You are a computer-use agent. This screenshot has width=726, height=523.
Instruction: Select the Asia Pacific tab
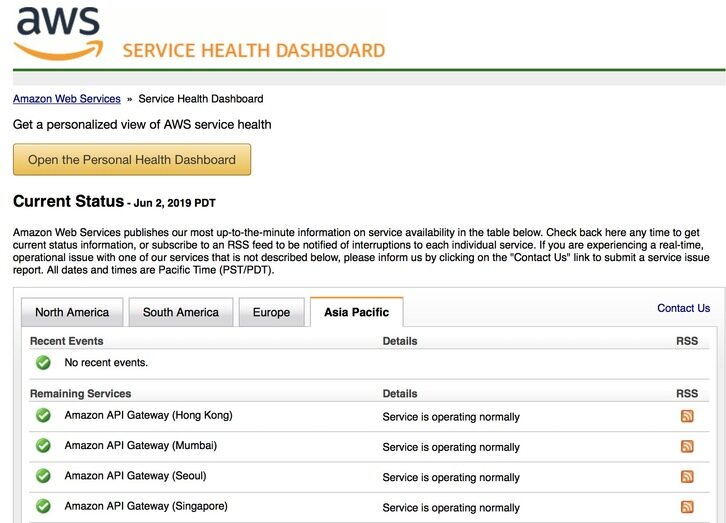(x=356, y=312)
